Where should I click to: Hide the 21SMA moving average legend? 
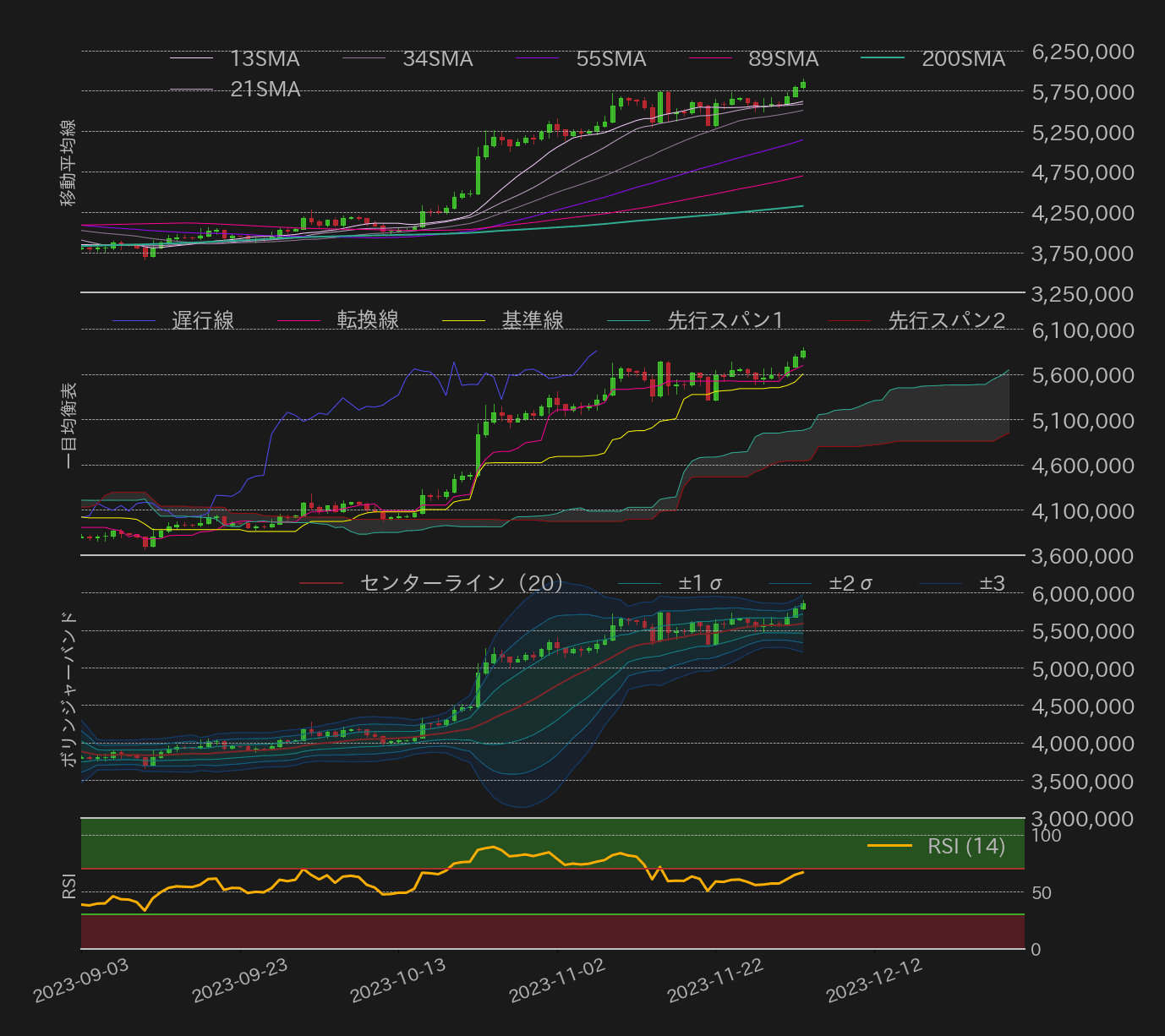tap(265, 90)
